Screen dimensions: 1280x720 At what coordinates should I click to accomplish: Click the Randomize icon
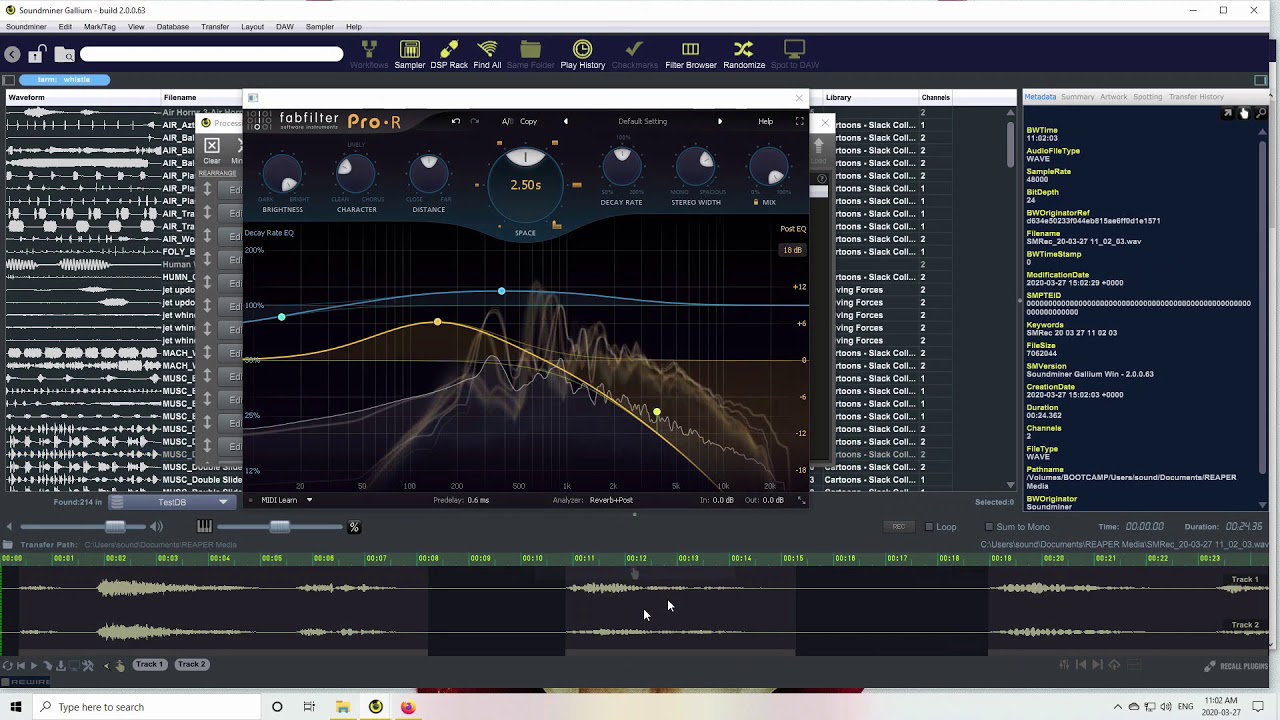point(743,55)
